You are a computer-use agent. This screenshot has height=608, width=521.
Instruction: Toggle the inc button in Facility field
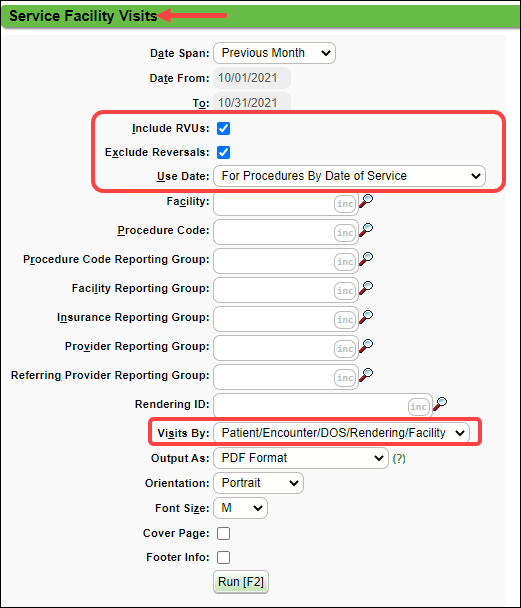[345, 204]
